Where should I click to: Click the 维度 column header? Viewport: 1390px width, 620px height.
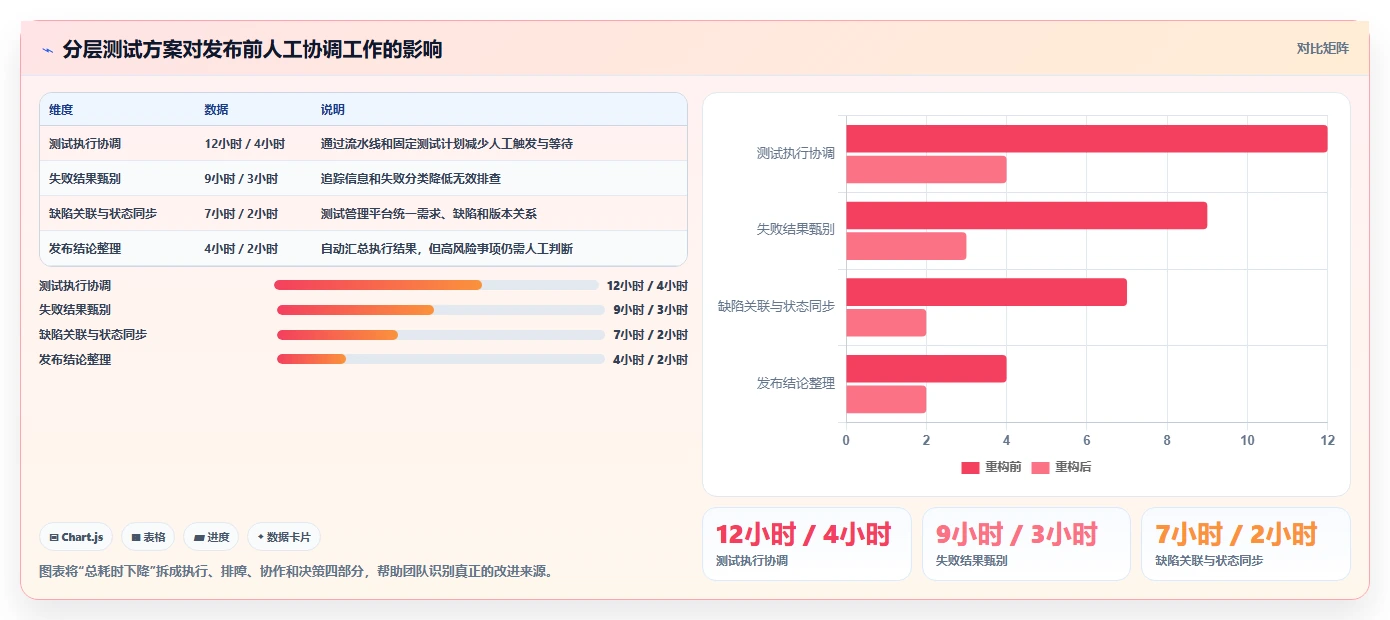pyautogui.click(x=61, y=110)
